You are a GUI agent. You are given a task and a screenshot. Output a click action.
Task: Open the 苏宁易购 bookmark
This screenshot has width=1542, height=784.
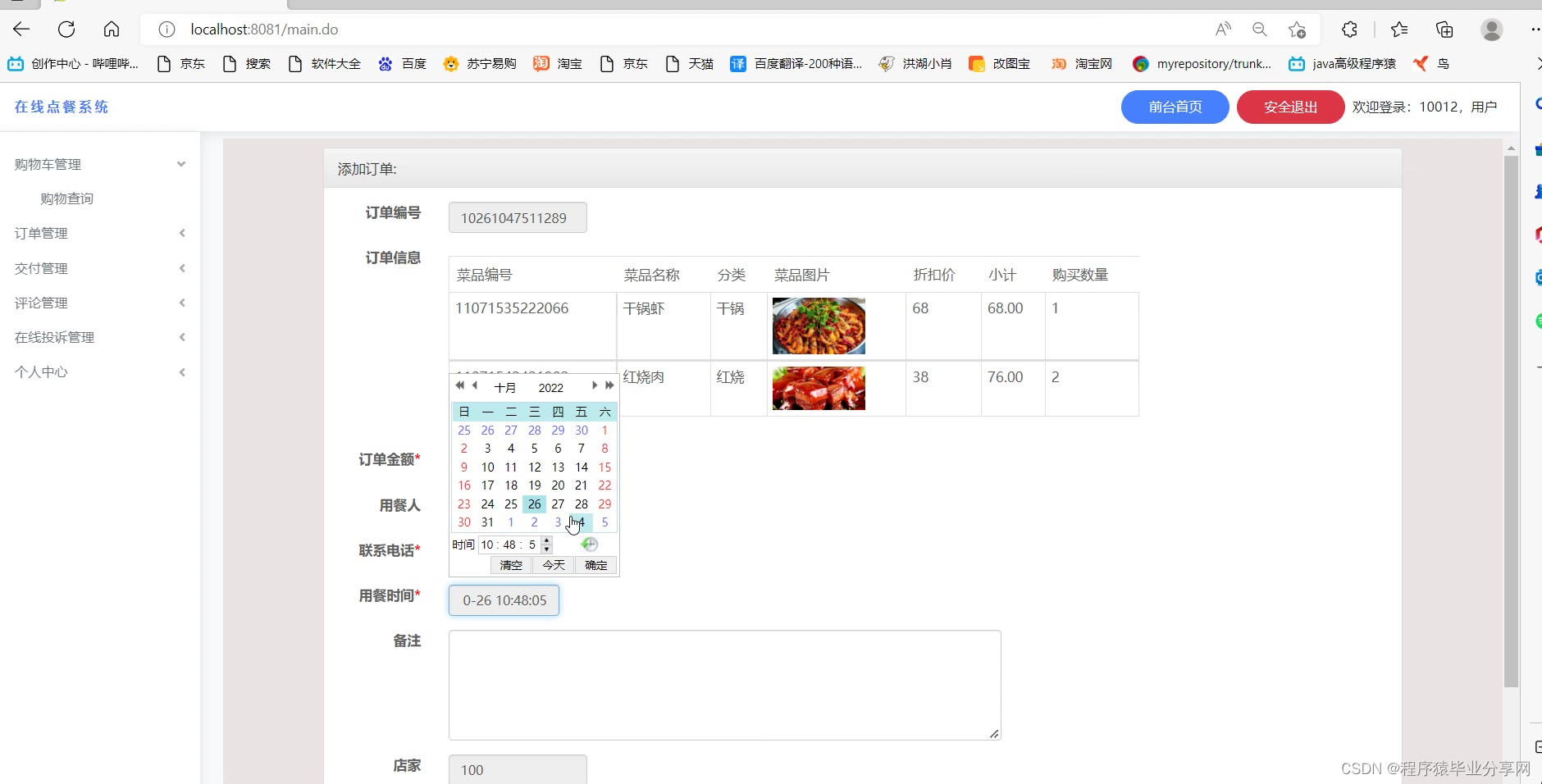coord(480,63)
